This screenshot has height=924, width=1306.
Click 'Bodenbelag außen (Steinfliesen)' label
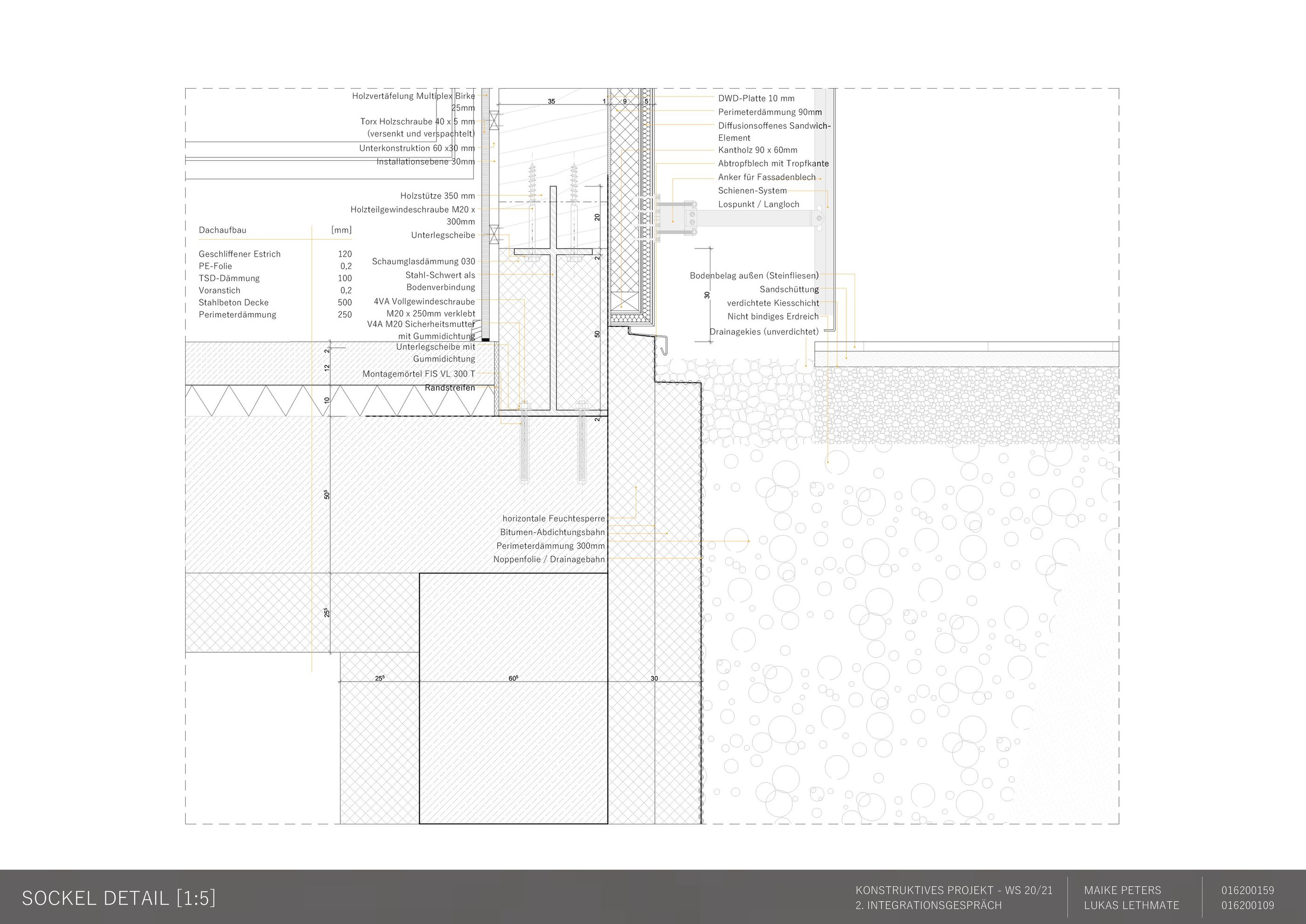(754, 276)
